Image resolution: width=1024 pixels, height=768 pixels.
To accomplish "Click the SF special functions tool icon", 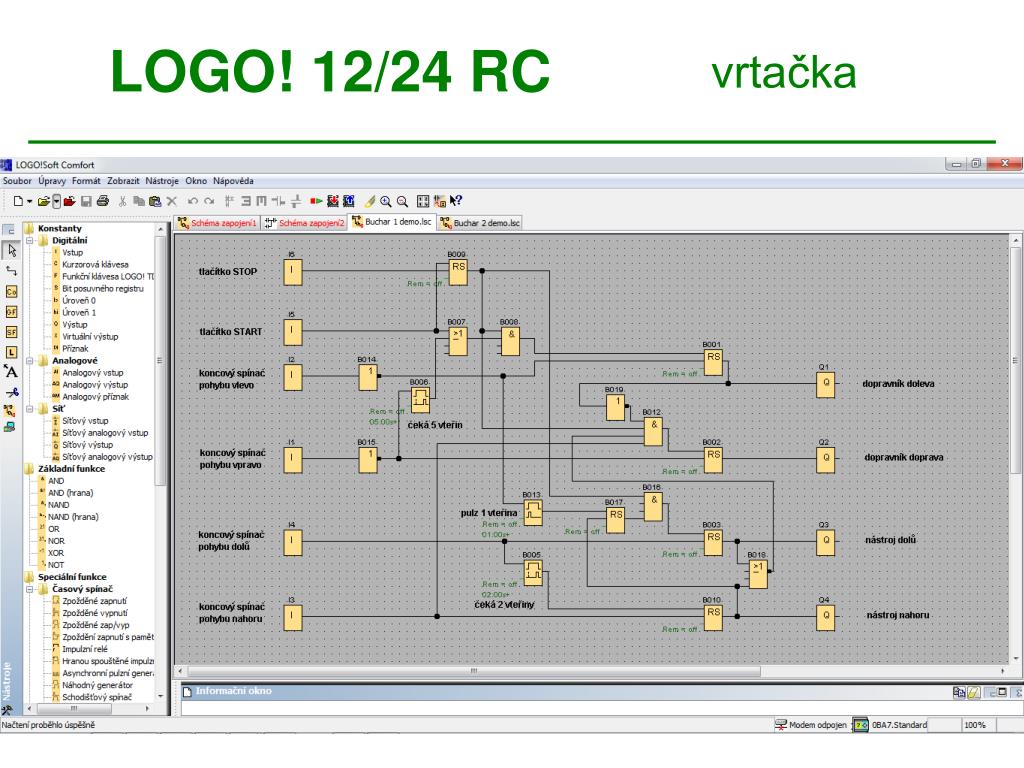I will click(11, 332).
